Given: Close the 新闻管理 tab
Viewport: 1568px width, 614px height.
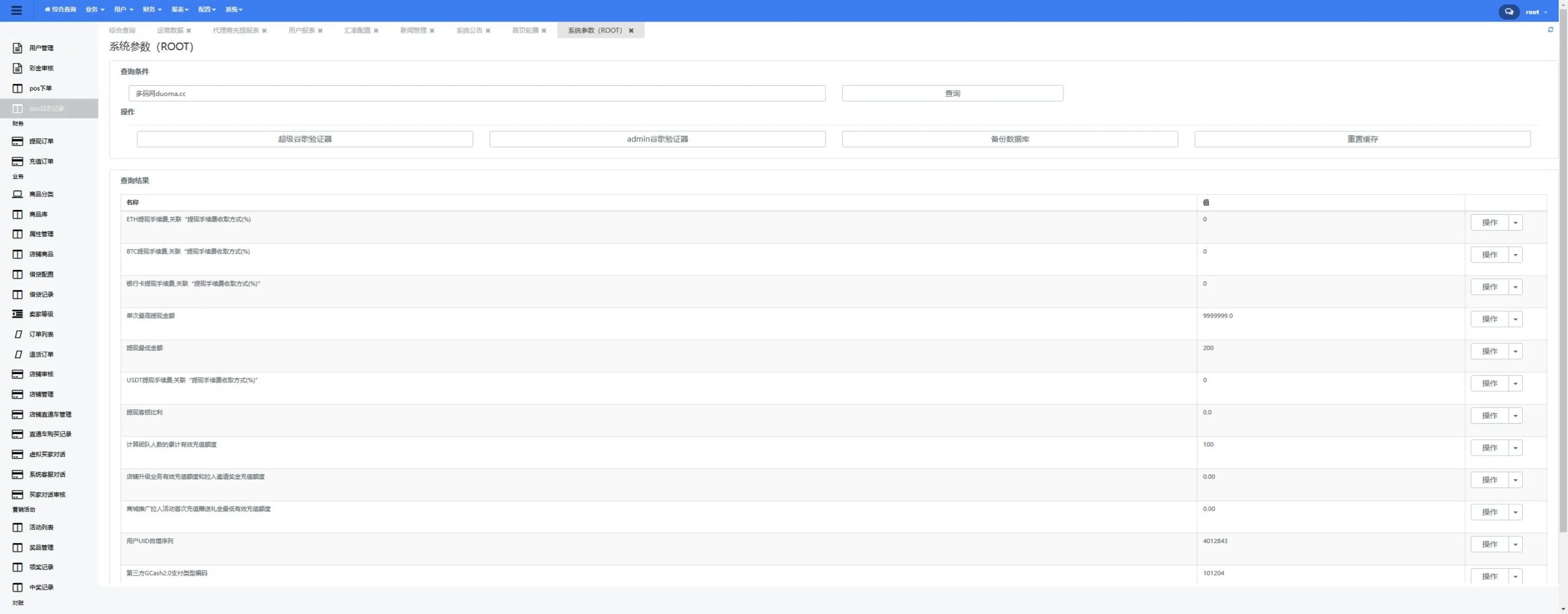Looking at the screenshot, I should click(x=432, y=31).
